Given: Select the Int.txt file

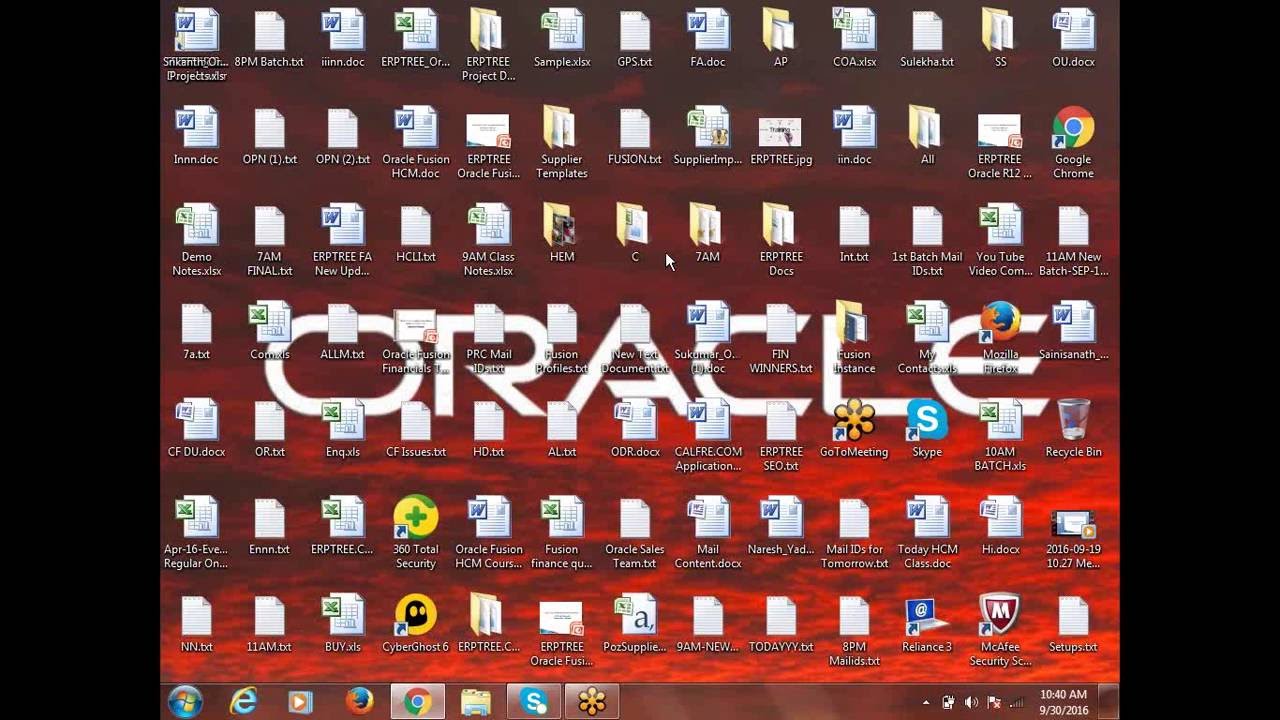Looking at the screenshot, I should (x=854, y=235).
